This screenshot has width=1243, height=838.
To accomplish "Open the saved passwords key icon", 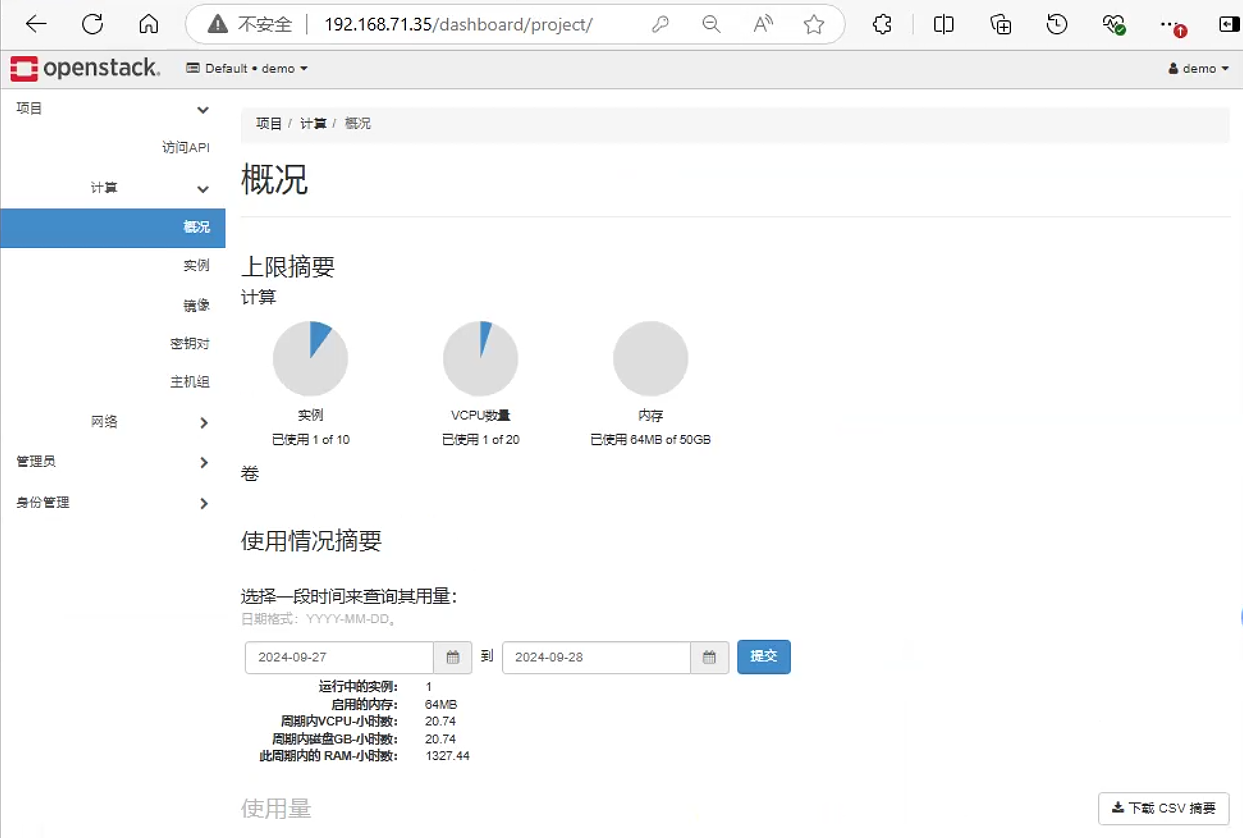I will (660, 25).
